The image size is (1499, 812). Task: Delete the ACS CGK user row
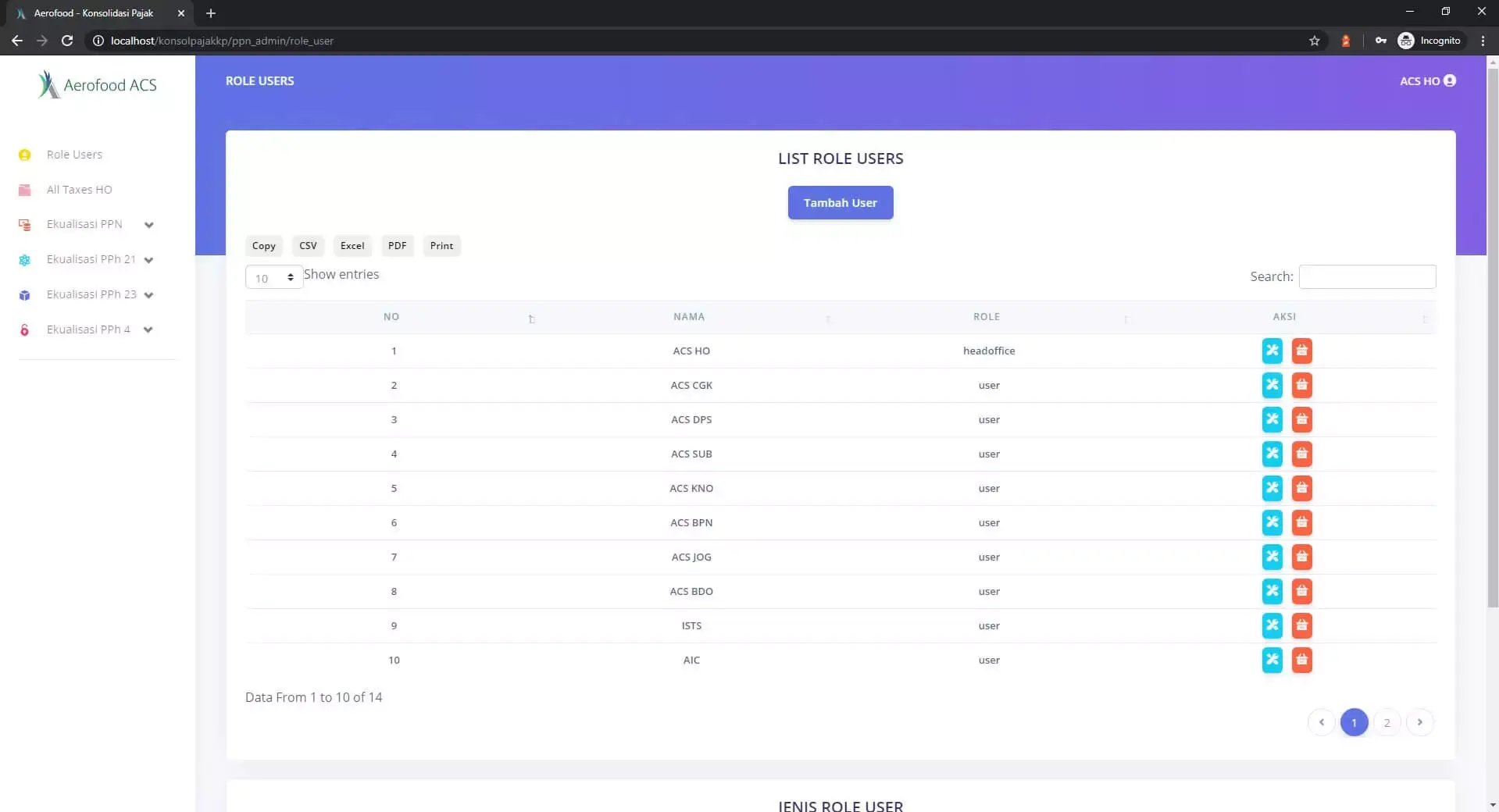[1301, 385]
